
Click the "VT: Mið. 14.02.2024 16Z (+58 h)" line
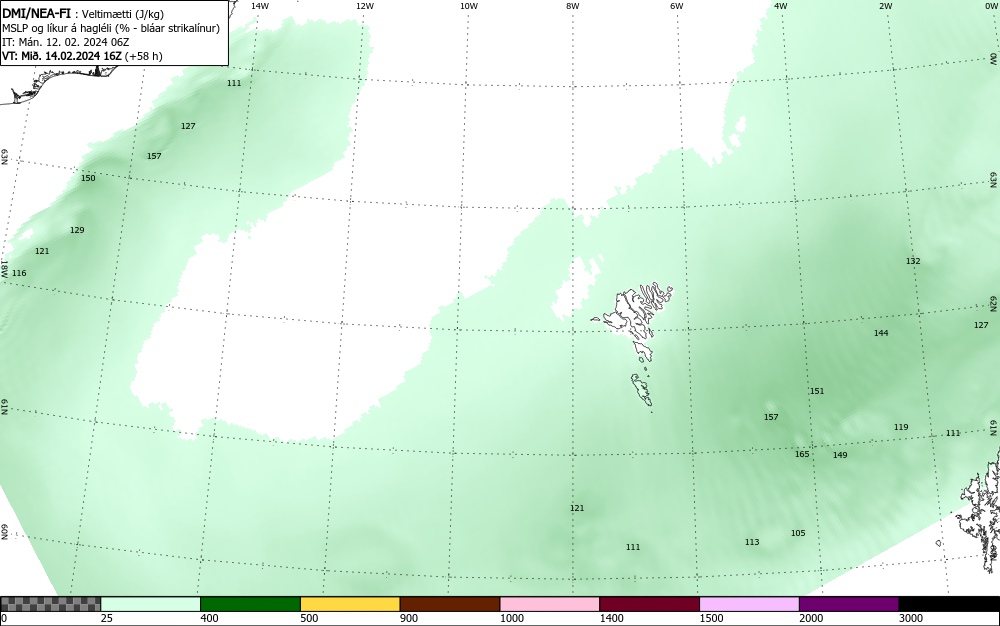tap(82, 56)
